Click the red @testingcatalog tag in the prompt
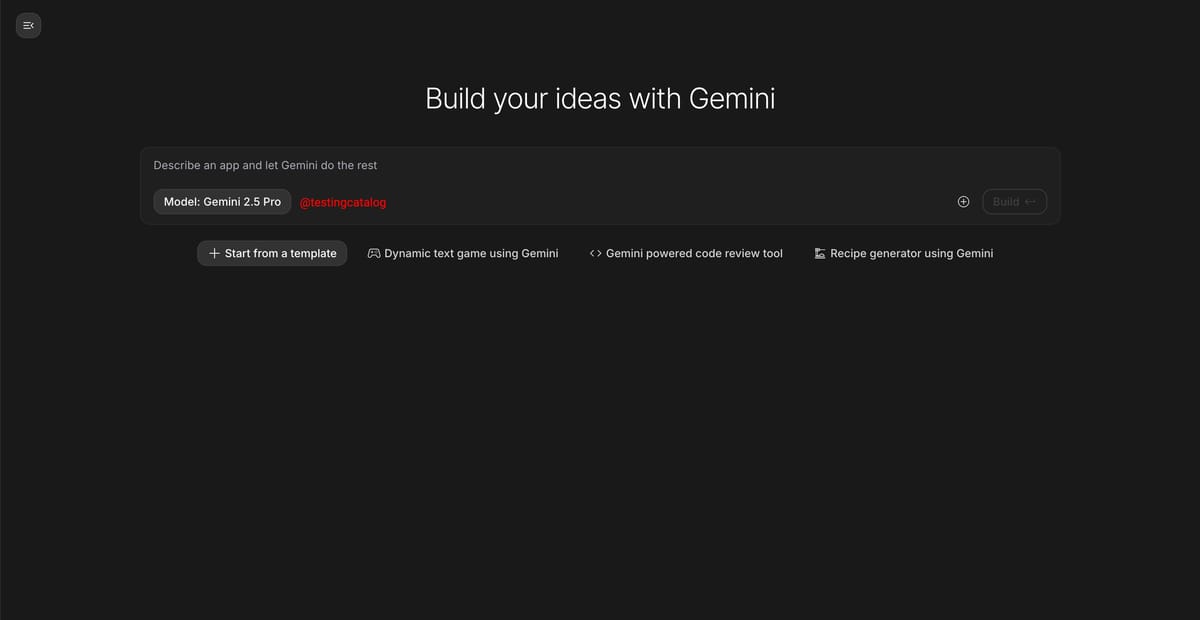Screen dimensions: 1200x620 coord(342,201)
